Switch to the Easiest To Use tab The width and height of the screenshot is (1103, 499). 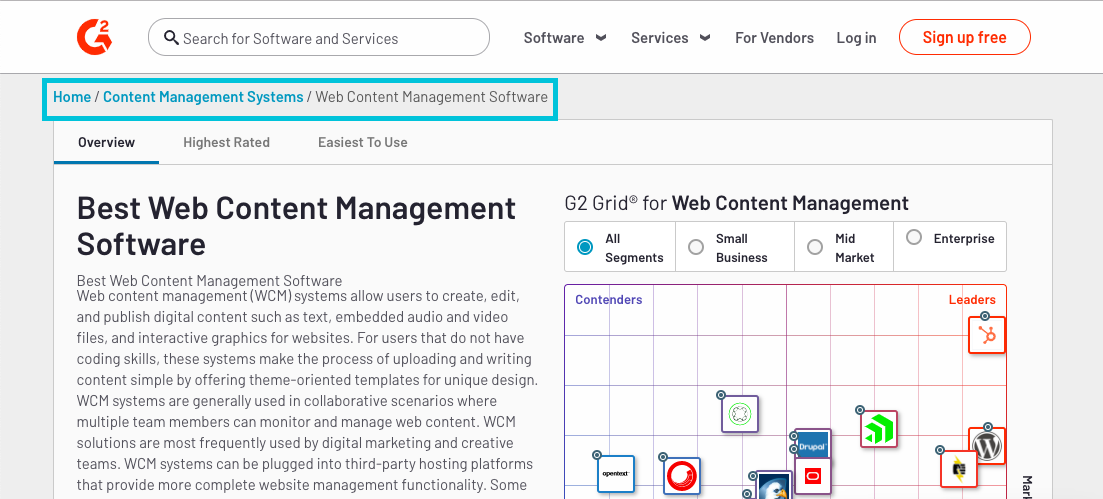tap(362, 142)
